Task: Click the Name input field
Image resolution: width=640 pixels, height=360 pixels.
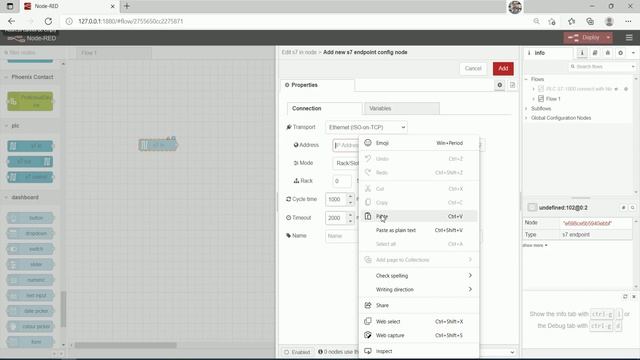Action: click(342, 236)
